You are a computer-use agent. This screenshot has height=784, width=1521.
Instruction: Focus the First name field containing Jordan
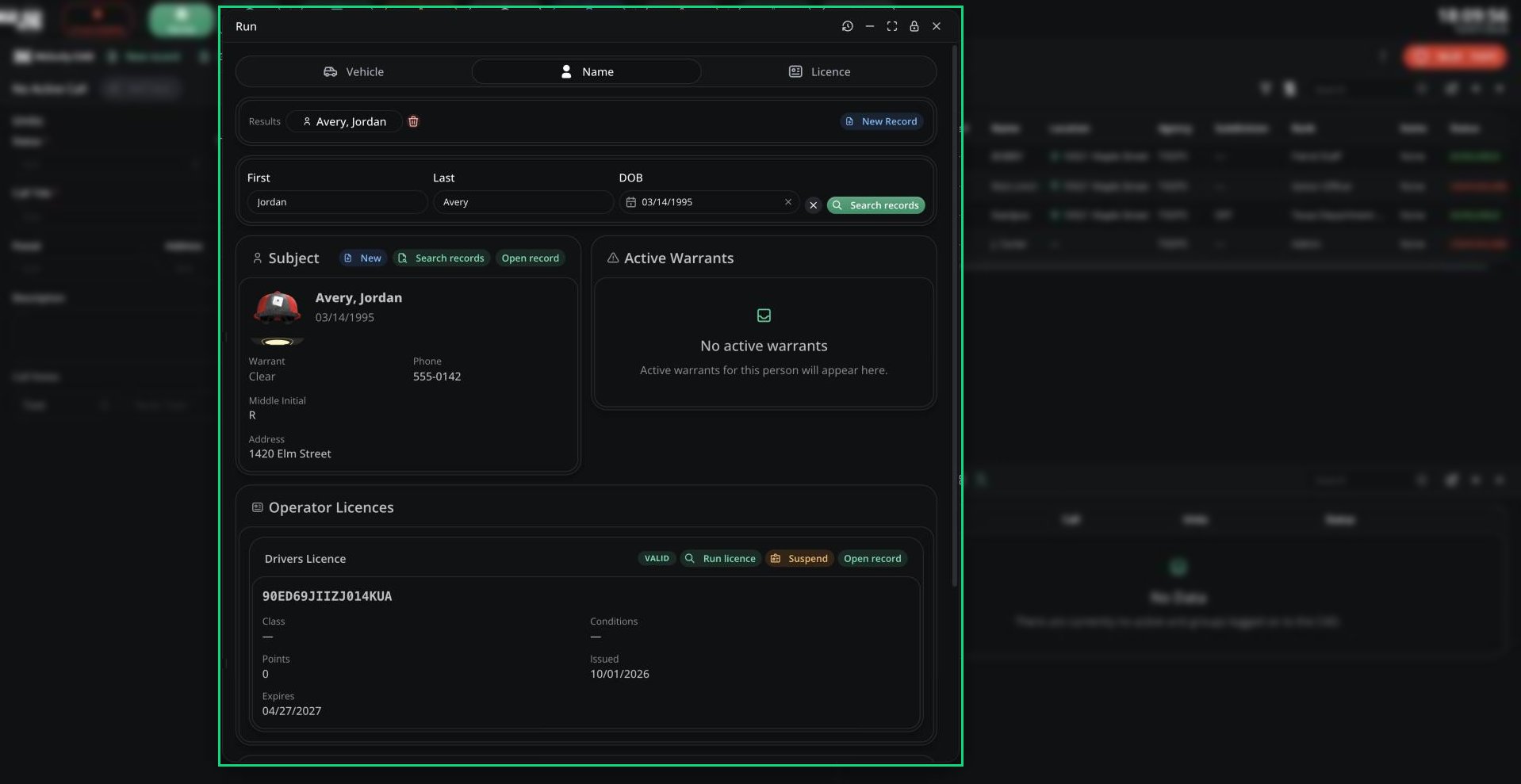tap(337, 202)
